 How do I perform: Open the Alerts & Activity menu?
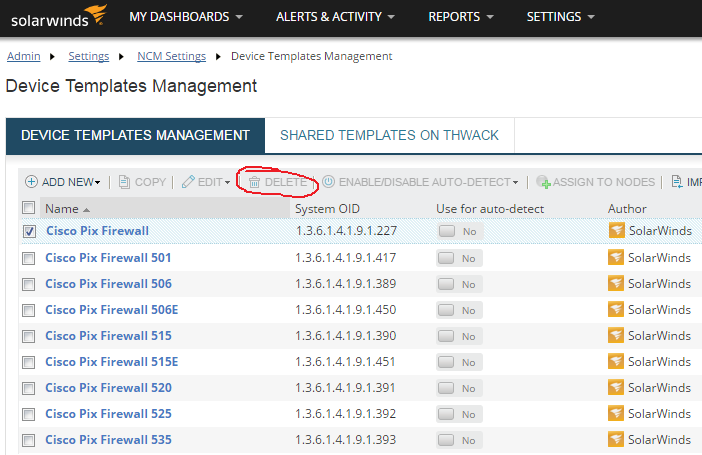[335, 17]
